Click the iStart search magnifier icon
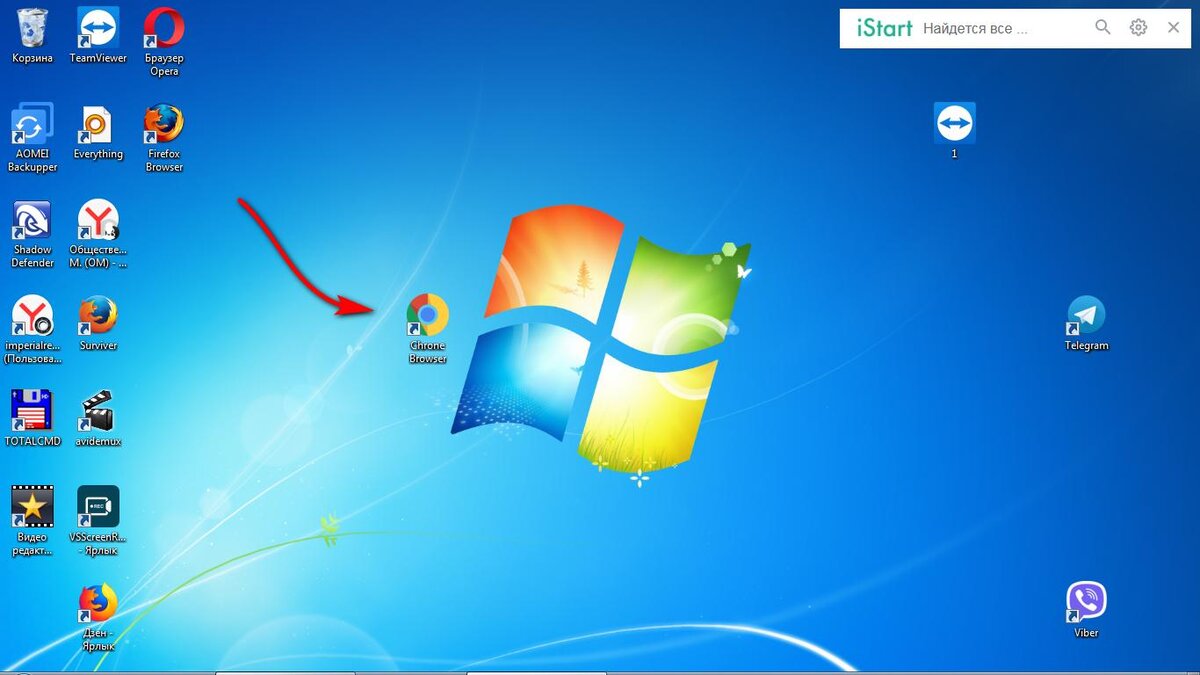Viewport: 1200px width, 675px height. (1103, 27)
